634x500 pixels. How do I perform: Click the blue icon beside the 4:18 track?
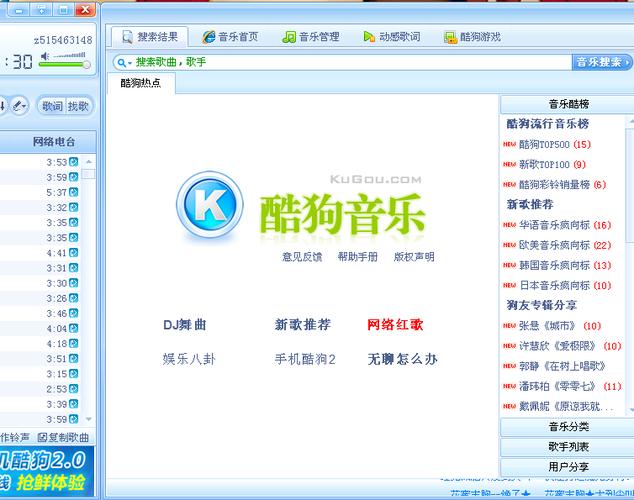(x=74, y=344)
